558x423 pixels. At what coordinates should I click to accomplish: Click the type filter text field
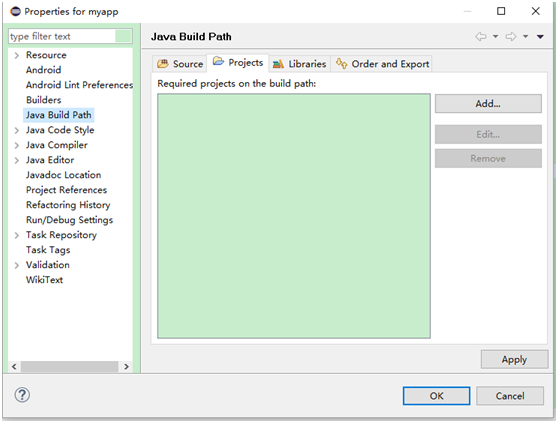[62, 36]
